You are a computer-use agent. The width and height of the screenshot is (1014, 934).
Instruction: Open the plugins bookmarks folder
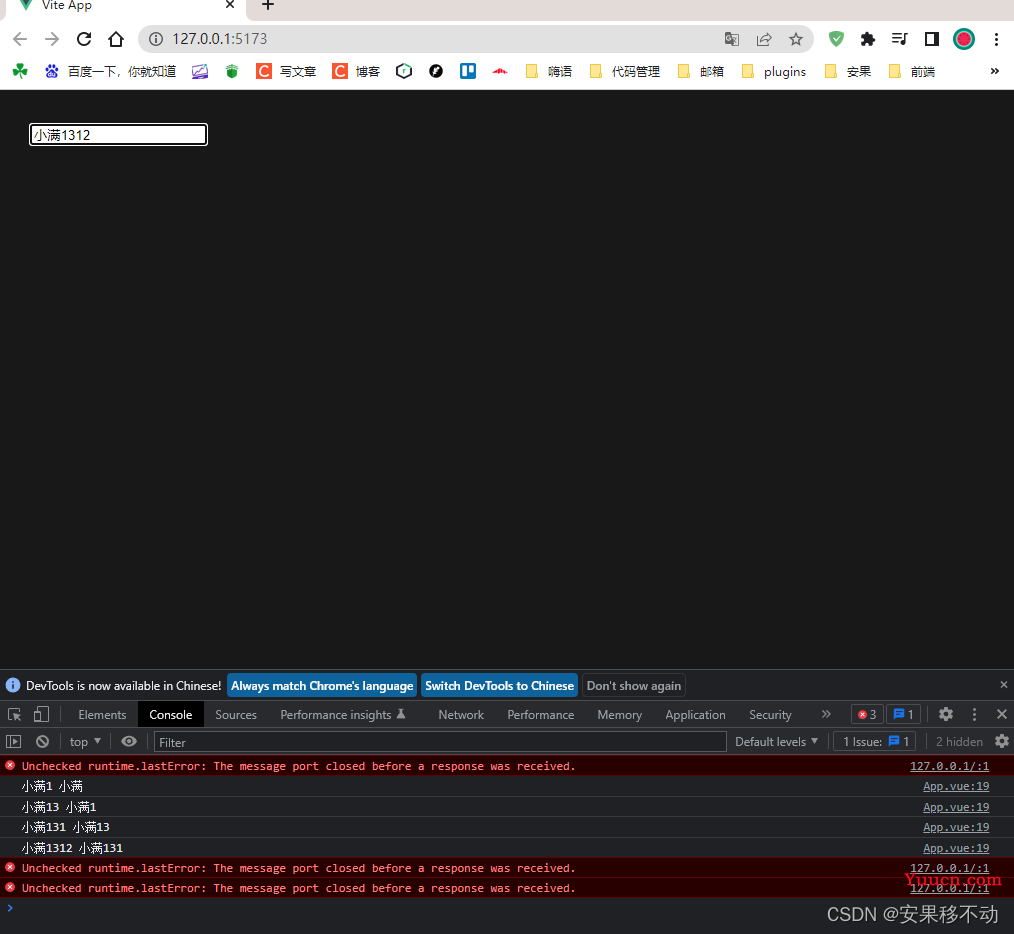pos(774,71)
